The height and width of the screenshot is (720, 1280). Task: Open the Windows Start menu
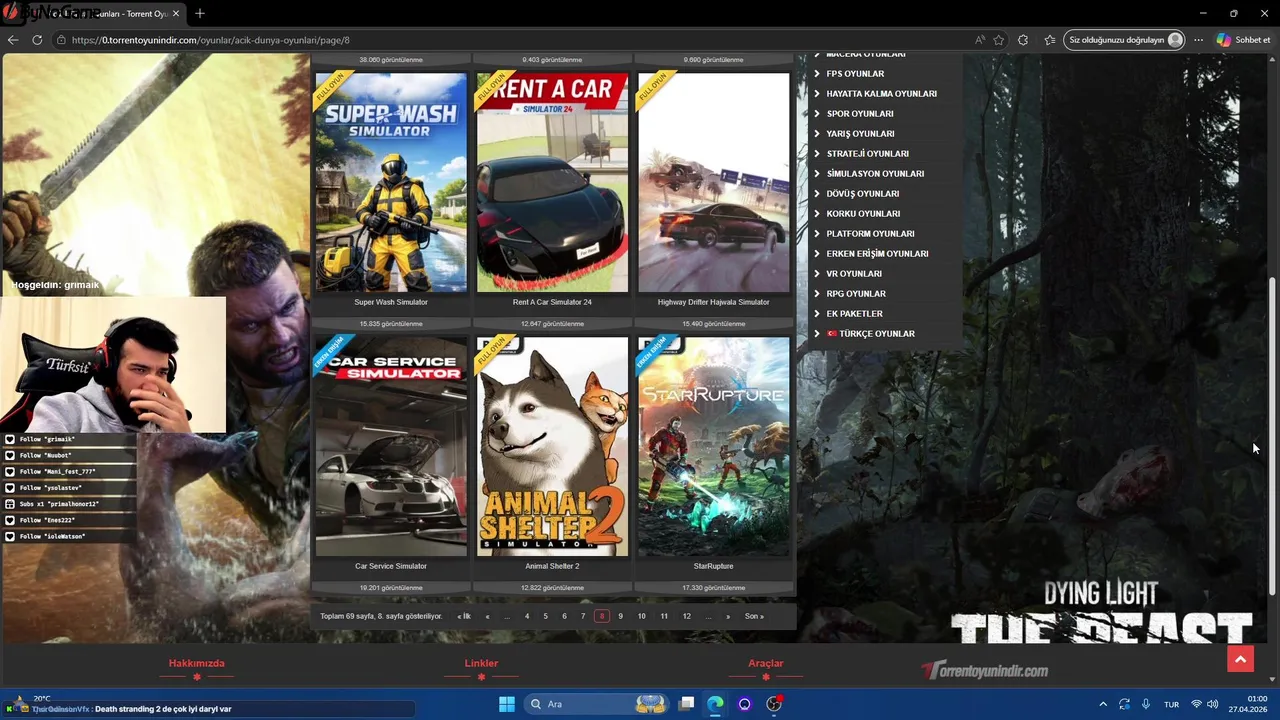click(507, 704)
